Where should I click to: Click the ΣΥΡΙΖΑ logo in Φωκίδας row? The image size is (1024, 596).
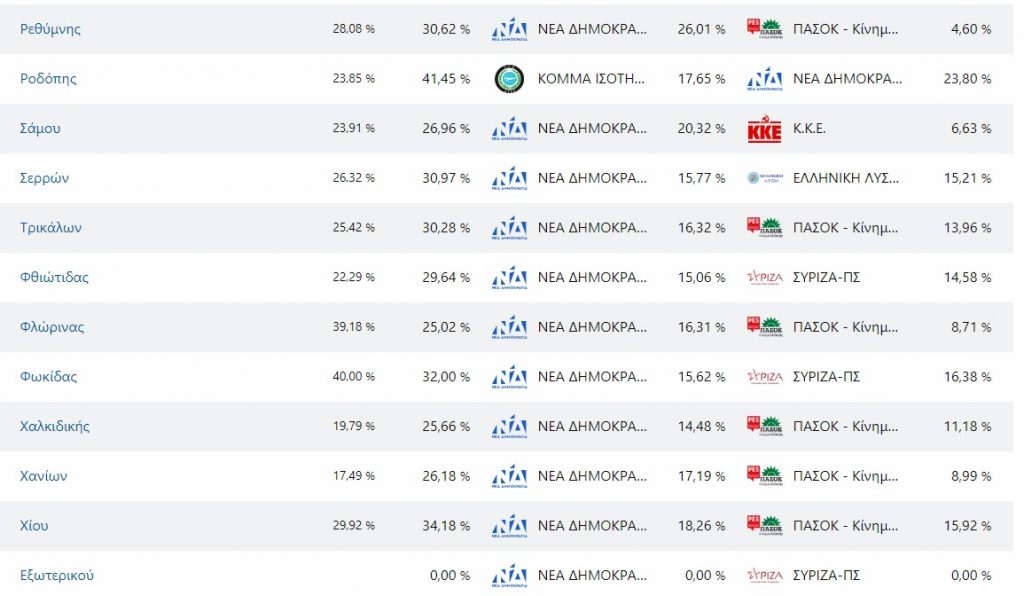click(x=765, y=377)
